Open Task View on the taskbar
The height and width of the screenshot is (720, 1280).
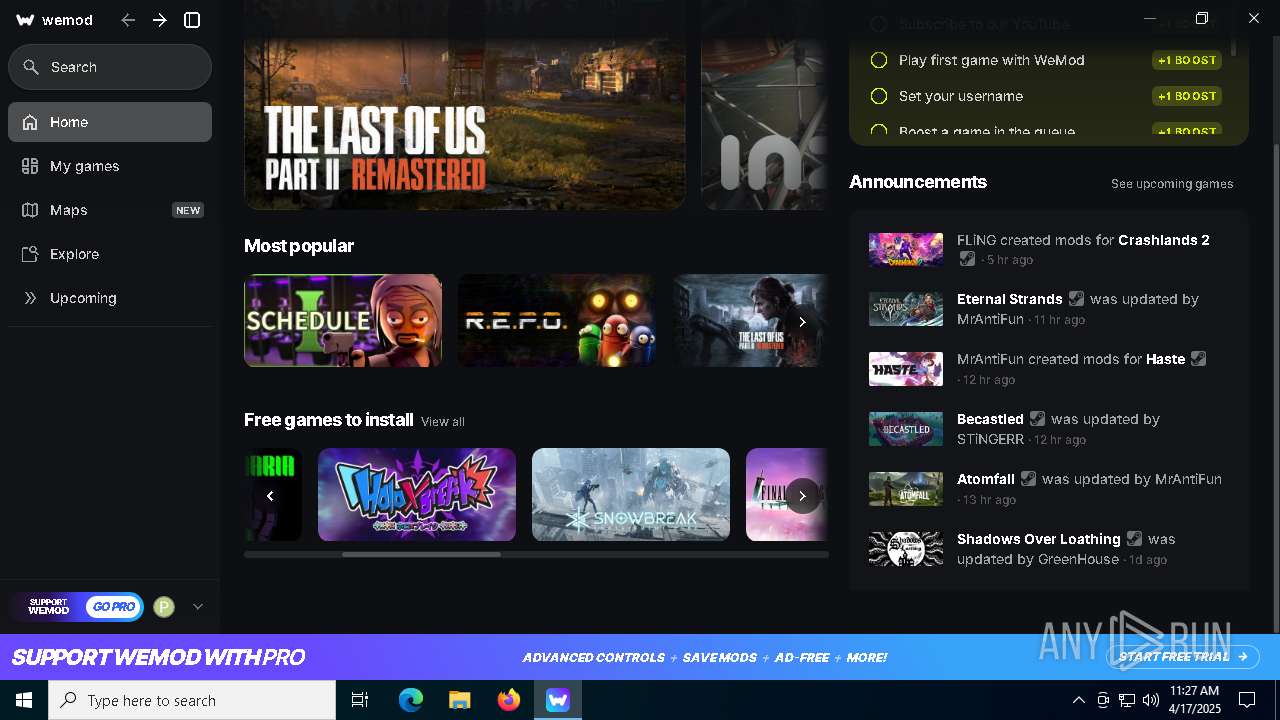coord(360,700)
